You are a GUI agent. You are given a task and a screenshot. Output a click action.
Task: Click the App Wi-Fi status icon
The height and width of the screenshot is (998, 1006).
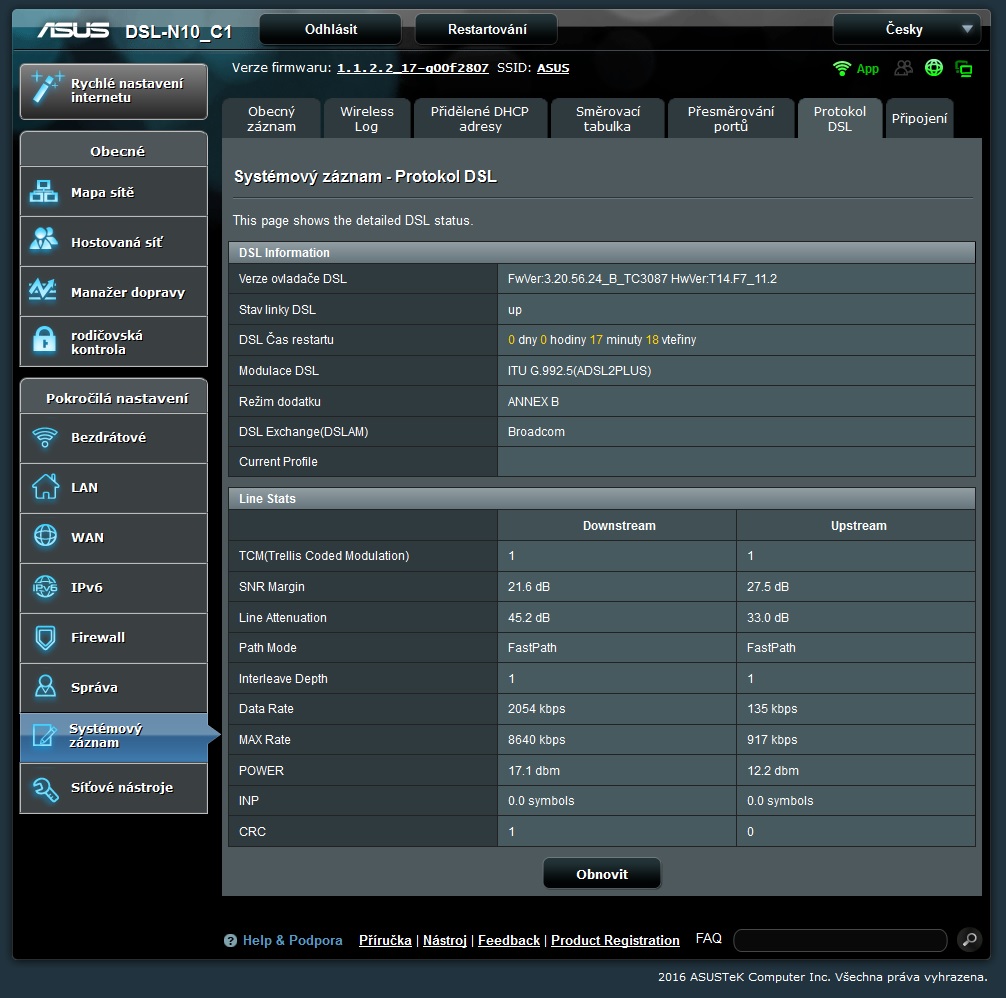point(843,68)
